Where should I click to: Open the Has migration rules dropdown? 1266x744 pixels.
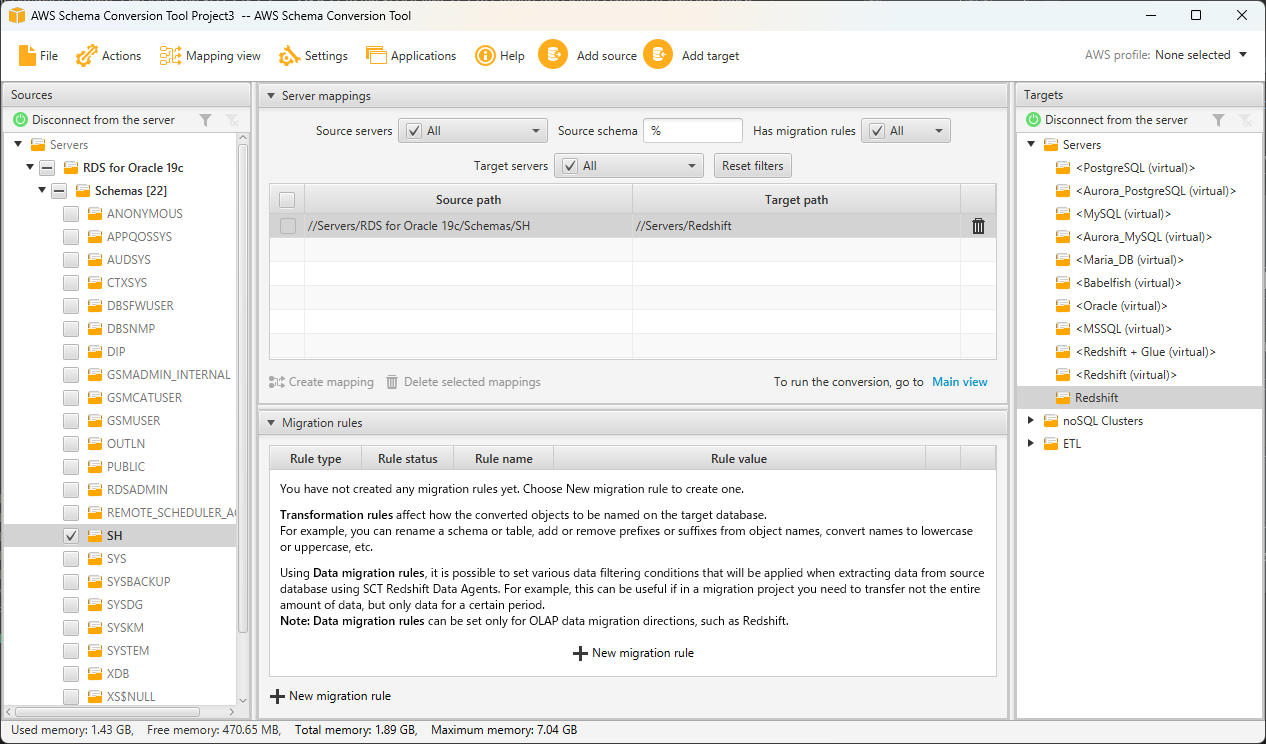(x=906, y=131)
